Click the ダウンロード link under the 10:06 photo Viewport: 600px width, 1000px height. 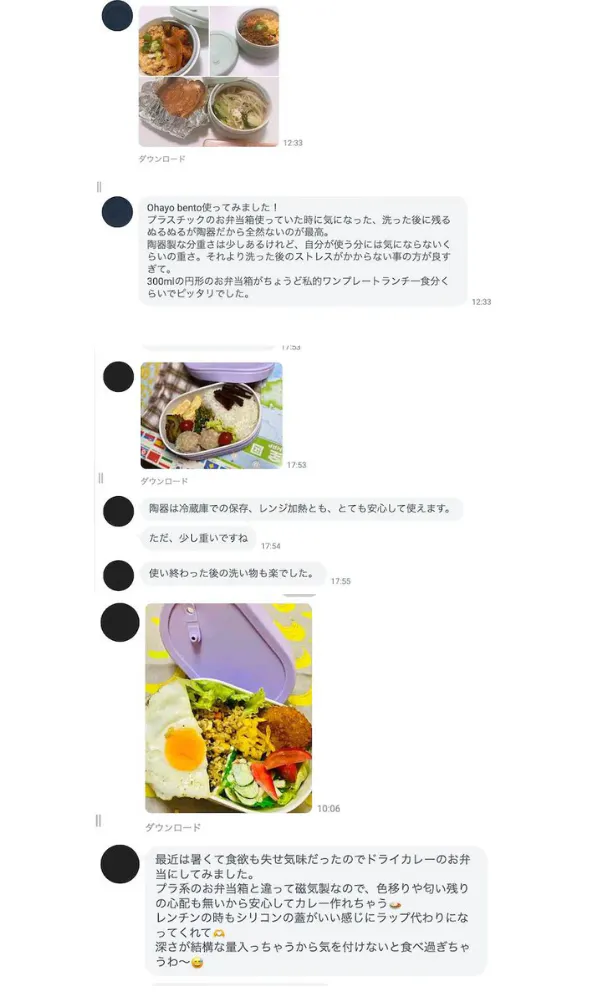(173, 827)
